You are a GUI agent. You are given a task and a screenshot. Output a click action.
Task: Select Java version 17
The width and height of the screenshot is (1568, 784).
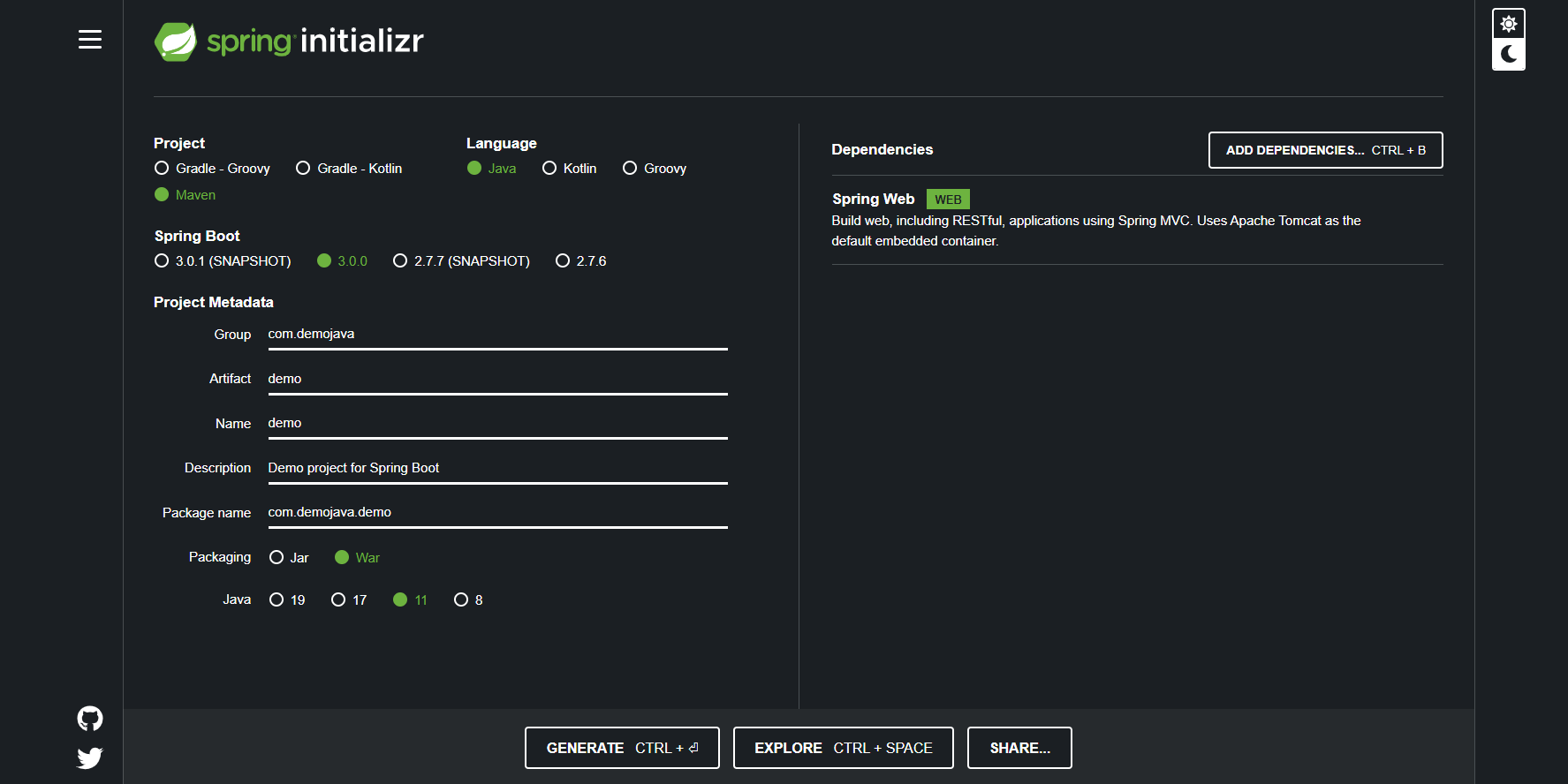pos(349,600)
